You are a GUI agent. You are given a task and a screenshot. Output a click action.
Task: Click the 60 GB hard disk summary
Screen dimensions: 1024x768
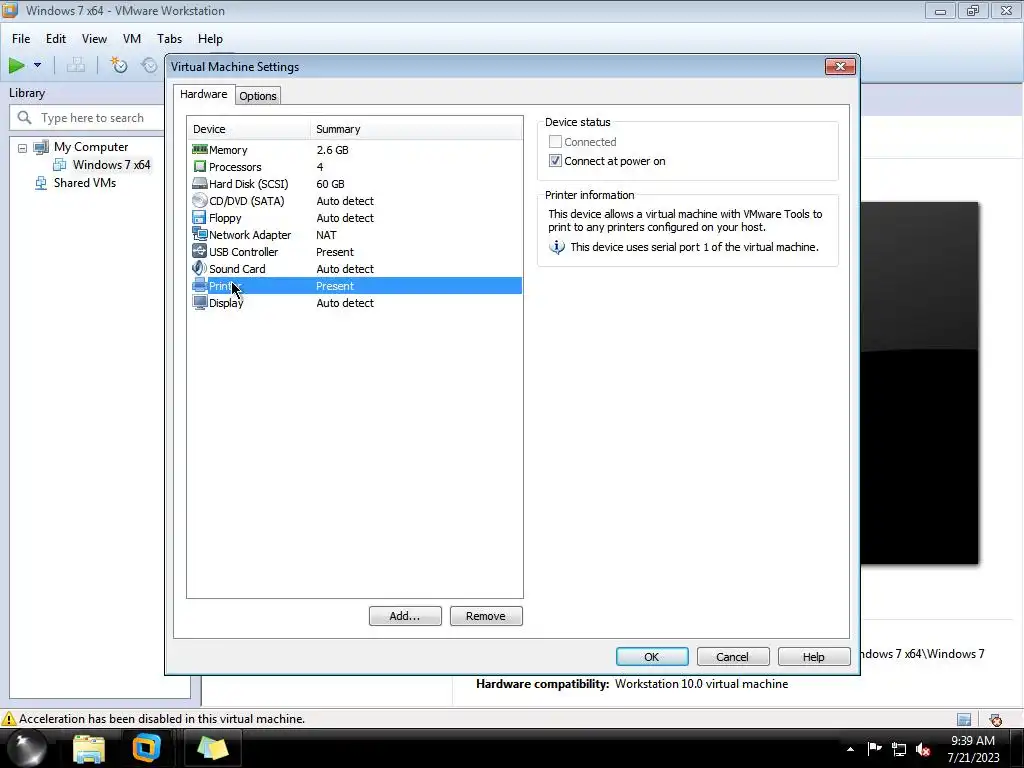click(330, 184)
